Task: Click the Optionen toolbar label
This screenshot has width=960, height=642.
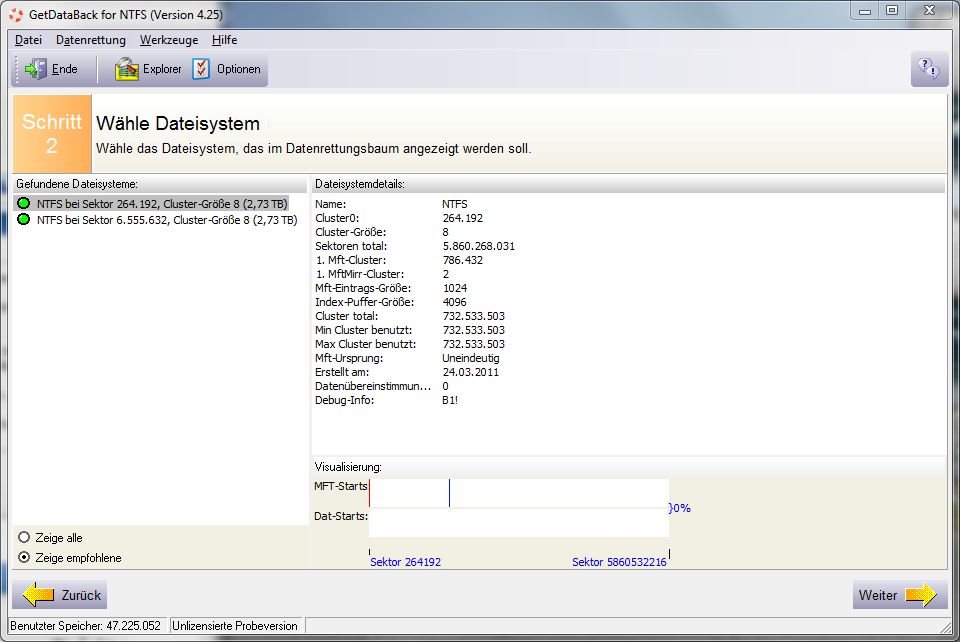Action: point(239,69)
